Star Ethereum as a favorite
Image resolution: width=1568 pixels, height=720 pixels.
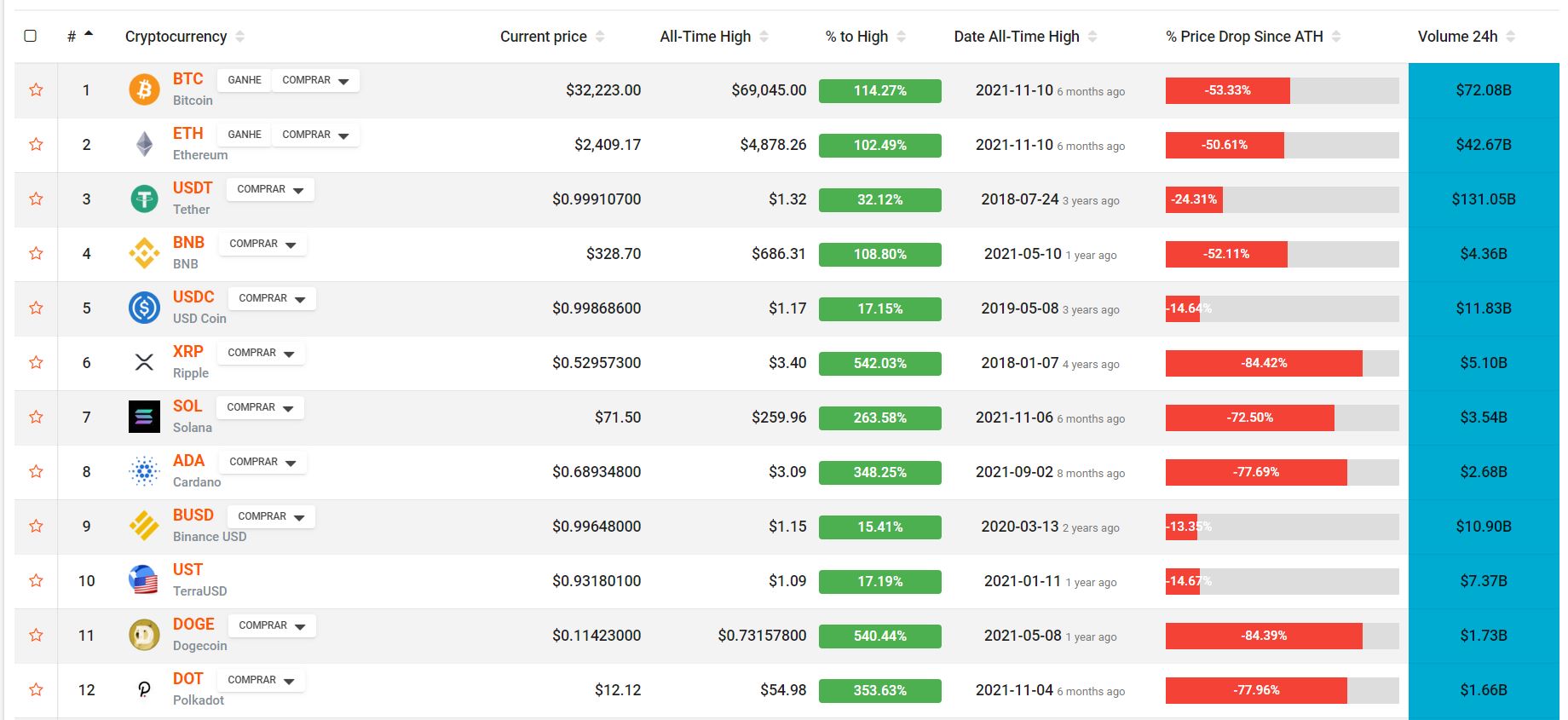pyautogui.click(x=36, y=144)
